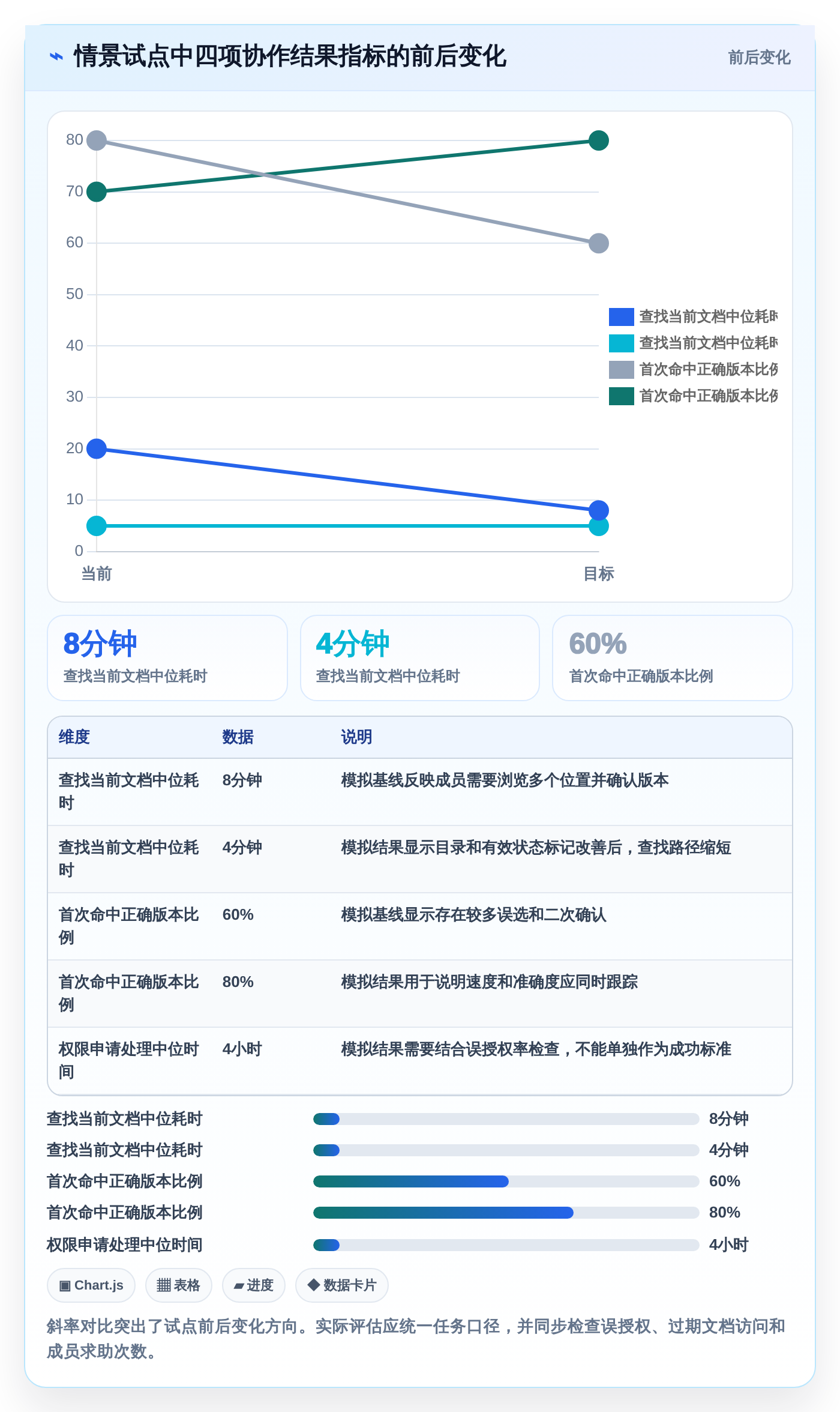
Task: Click the 权限申请处理中位时间 progress label
Action: (125, 1245)
